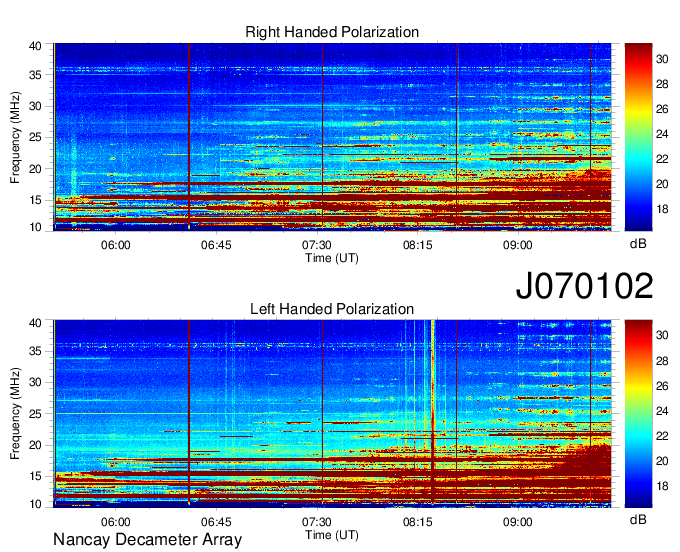Select the large "J070102" identifier label

[584, 286]
